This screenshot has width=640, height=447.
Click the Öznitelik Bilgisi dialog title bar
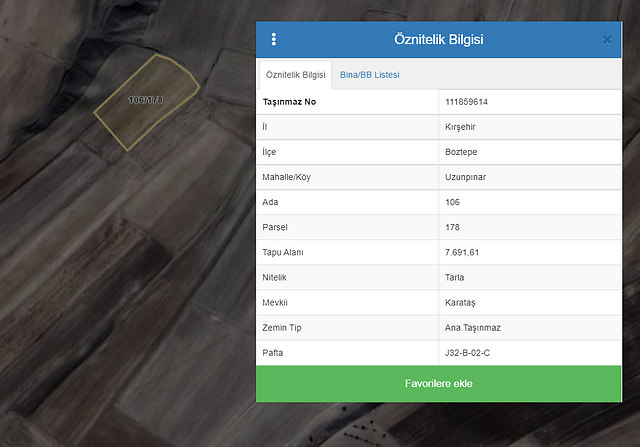point(440,40)
